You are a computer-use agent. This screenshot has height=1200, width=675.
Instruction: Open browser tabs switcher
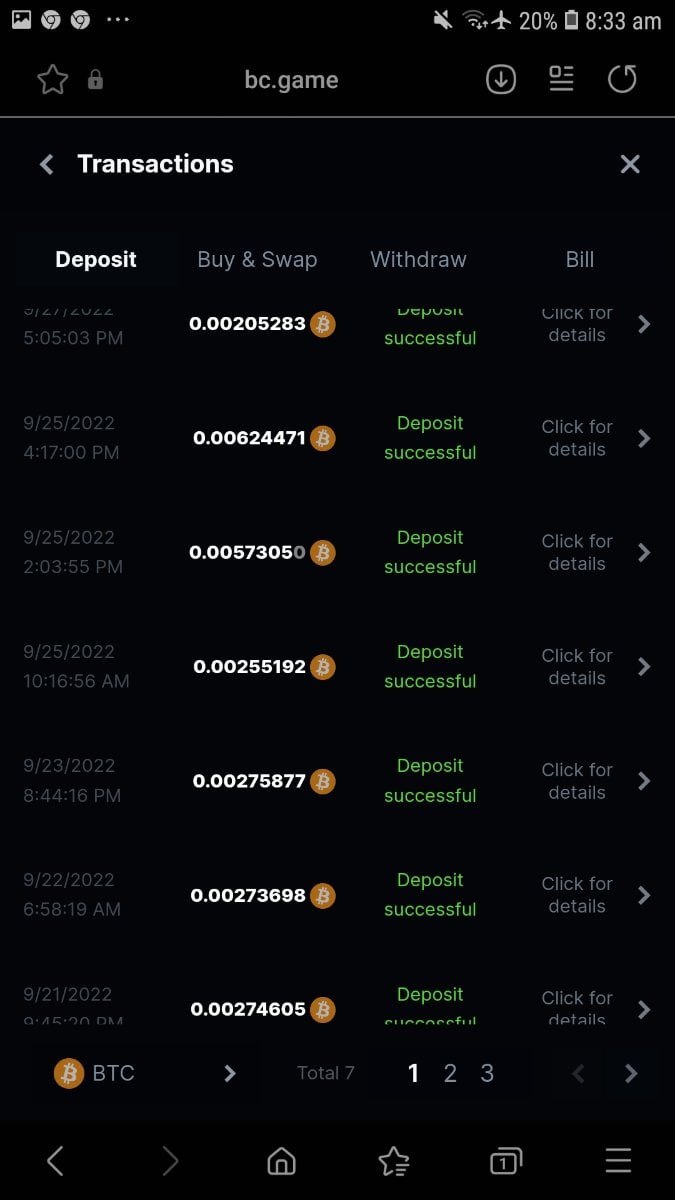(x=505, y=1161)
